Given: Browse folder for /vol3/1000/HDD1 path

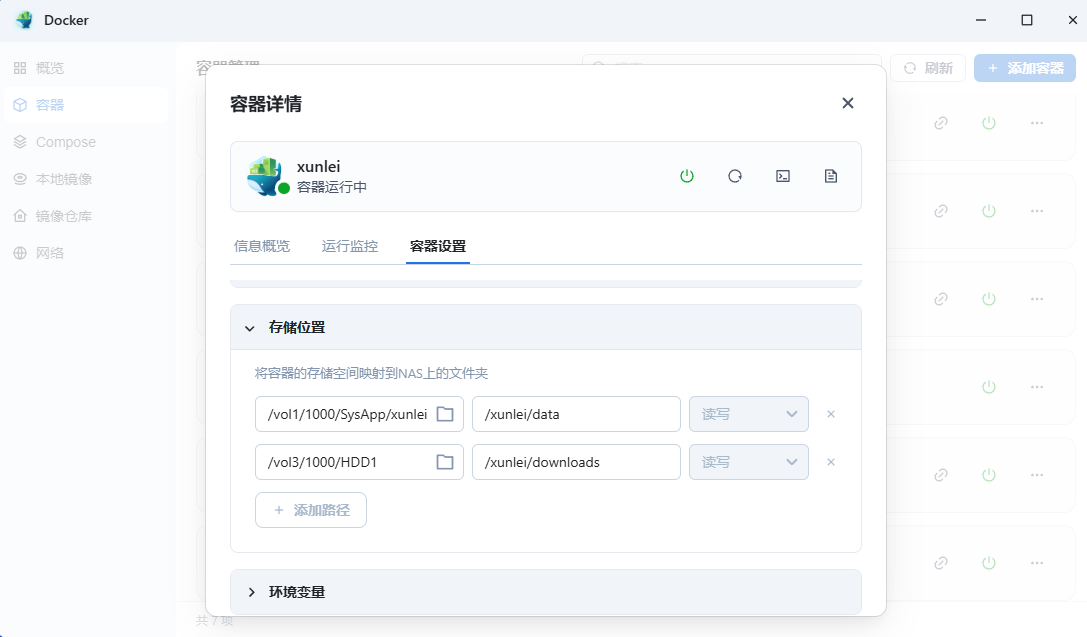Looking at the screenshot, I should (x=445, y=462).
